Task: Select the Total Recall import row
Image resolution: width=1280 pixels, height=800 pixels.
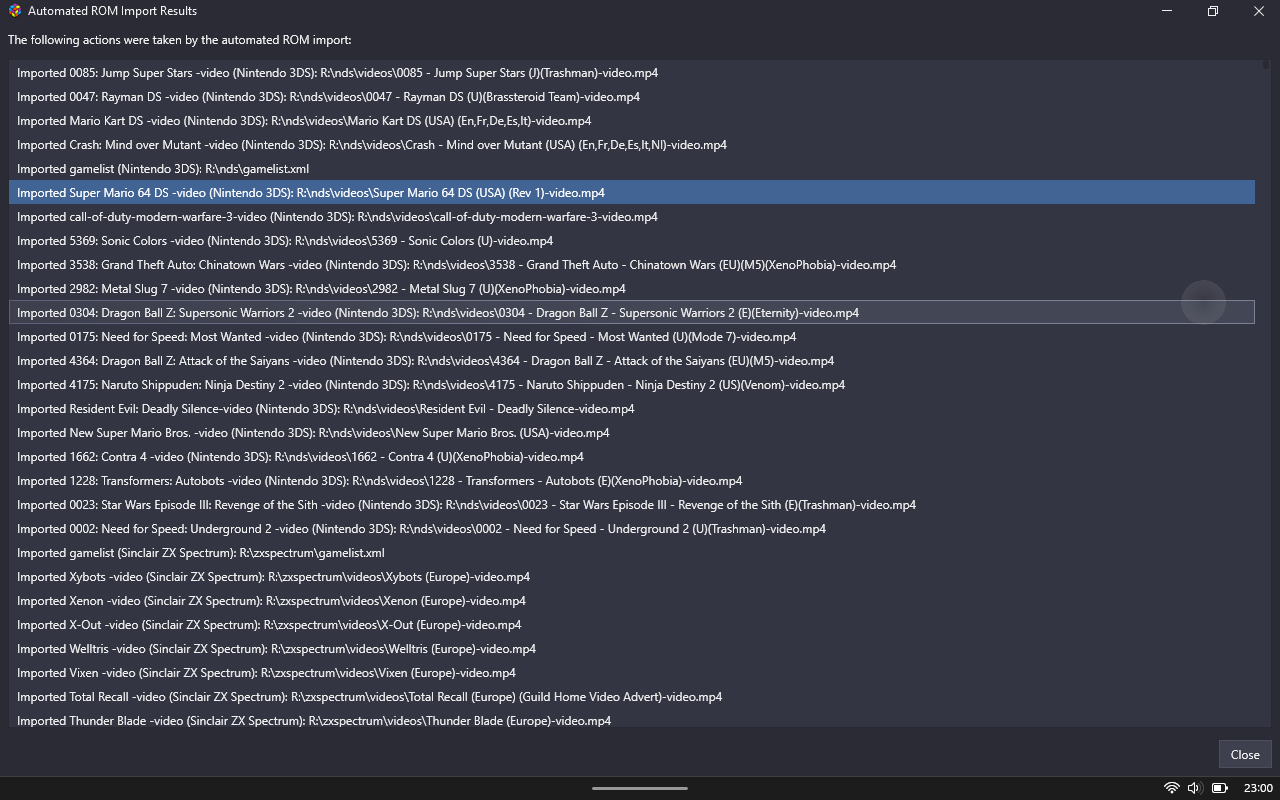Action: pos(632,697)
